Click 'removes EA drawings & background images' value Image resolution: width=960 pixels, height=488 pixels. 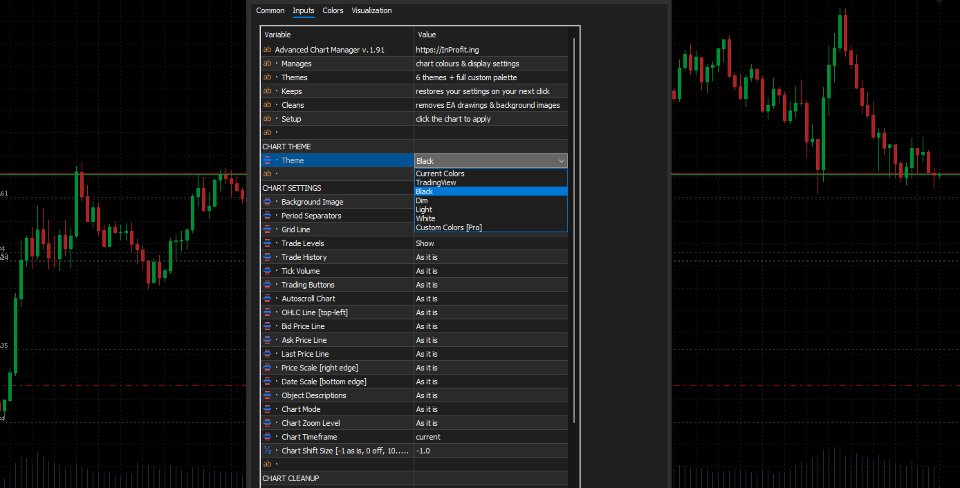[x=488, y=105]
